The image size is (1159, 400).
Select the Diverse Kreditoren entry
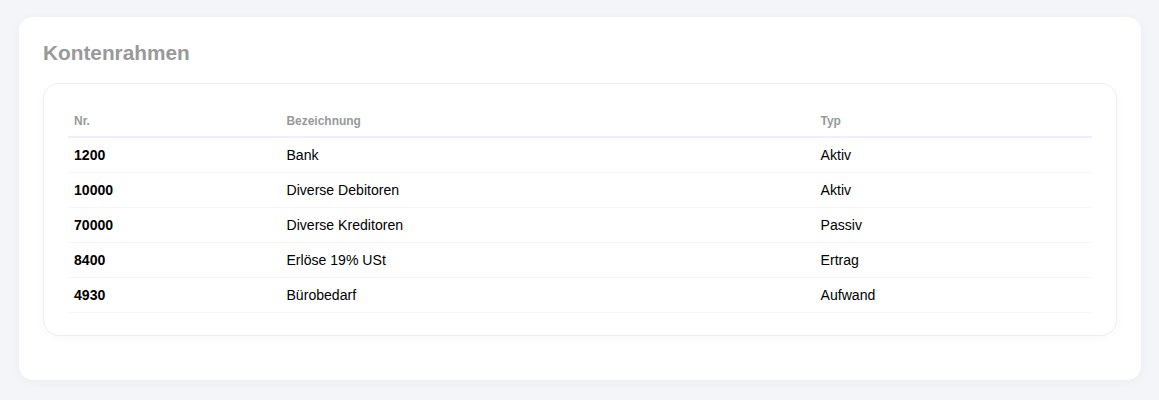[x=344, y=225]
